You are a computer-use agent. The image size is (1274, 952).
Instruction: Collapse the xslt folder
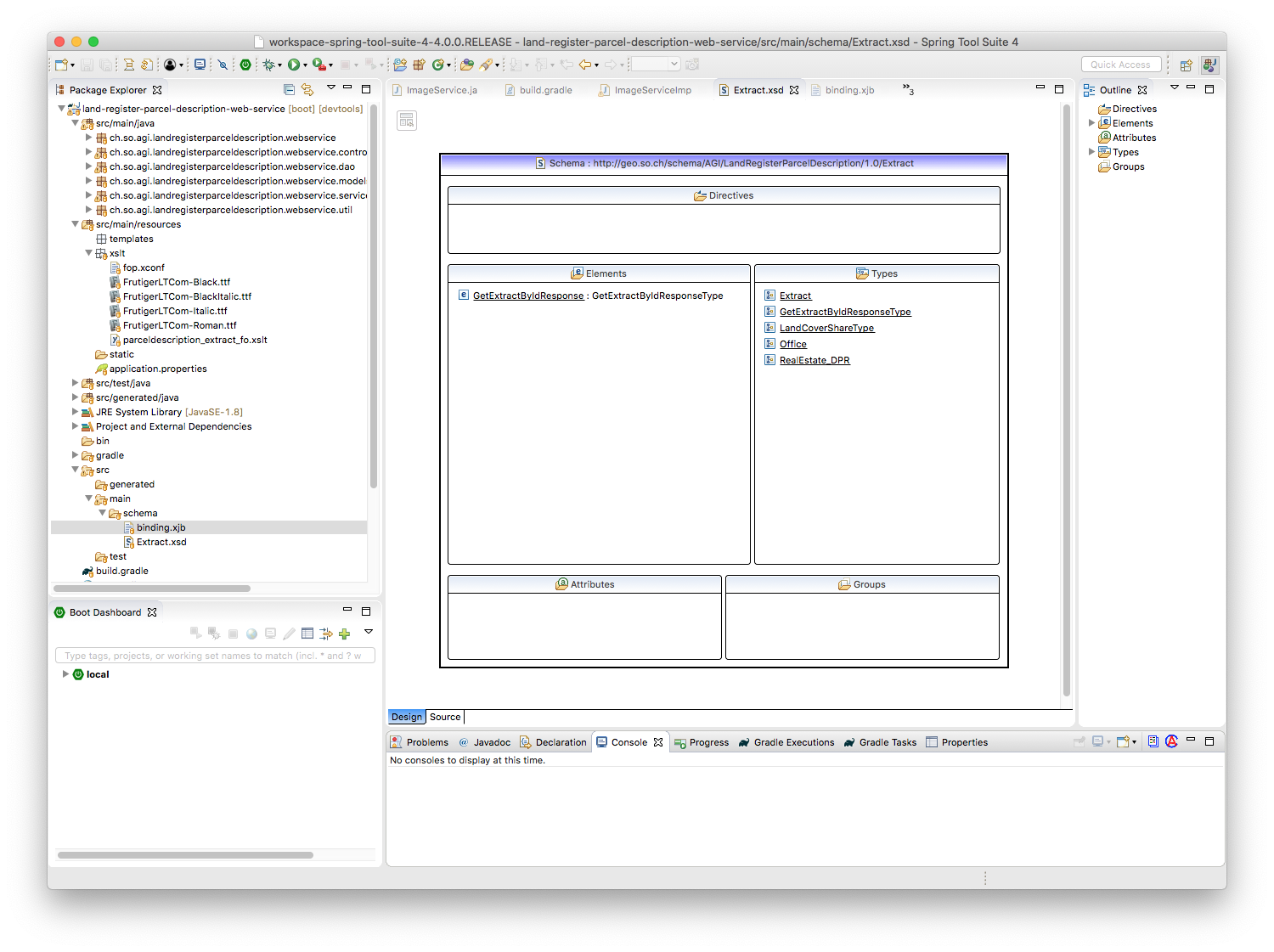88,253
